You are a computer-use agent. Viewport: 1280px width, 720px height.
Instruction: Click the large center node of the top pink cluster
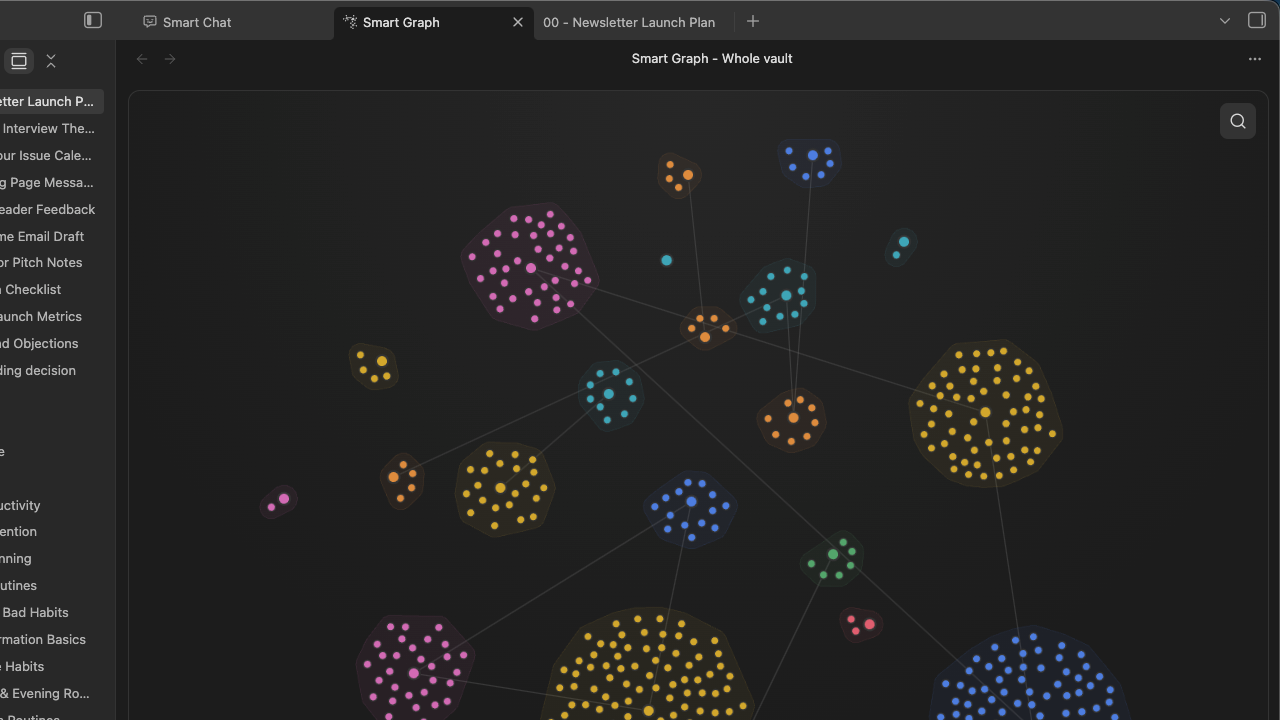pos(531,268)
